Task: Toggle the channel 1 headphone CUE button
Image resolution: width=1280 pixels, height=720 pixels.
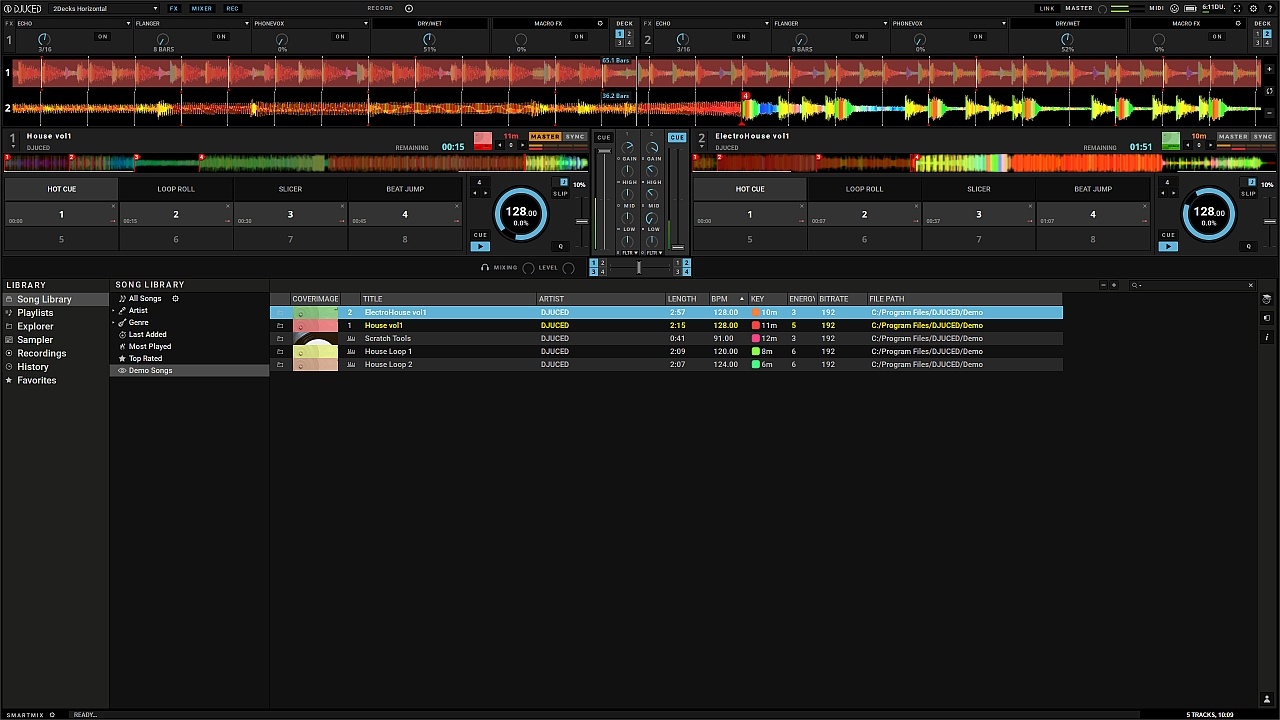Action: [x=603, y=137]
